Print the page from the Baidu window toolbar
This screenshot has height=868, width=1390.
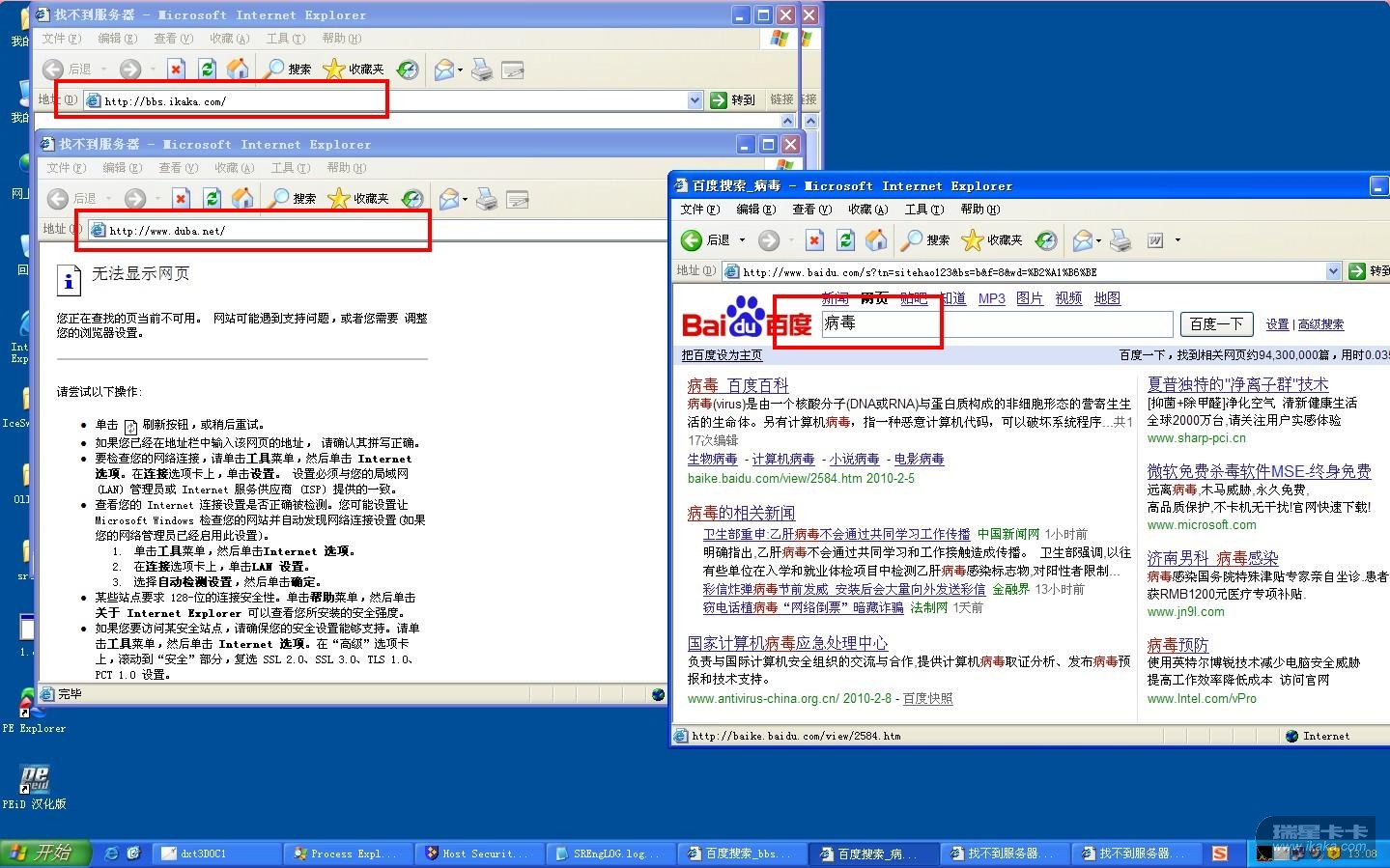[x=1120, y=240]
